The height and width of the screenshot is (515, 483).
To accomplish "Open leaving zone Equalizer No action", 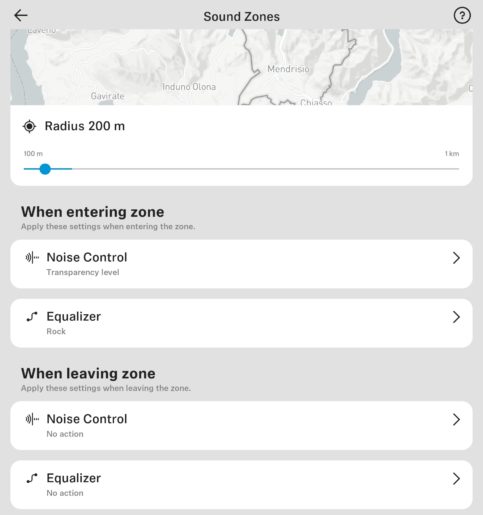I will pos(241,485).
